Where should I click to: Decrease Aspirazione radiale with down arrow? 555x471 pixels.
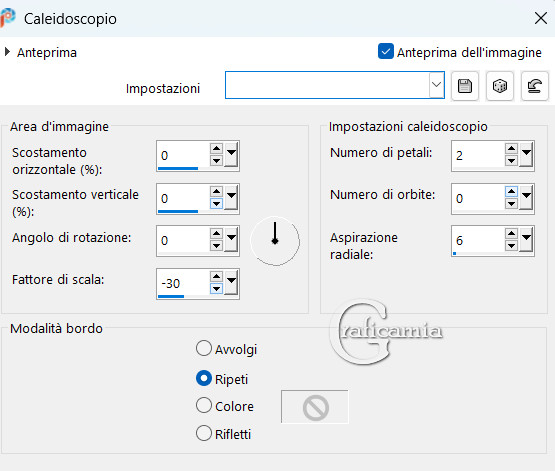pyautogui.click(x=511, y=245)
